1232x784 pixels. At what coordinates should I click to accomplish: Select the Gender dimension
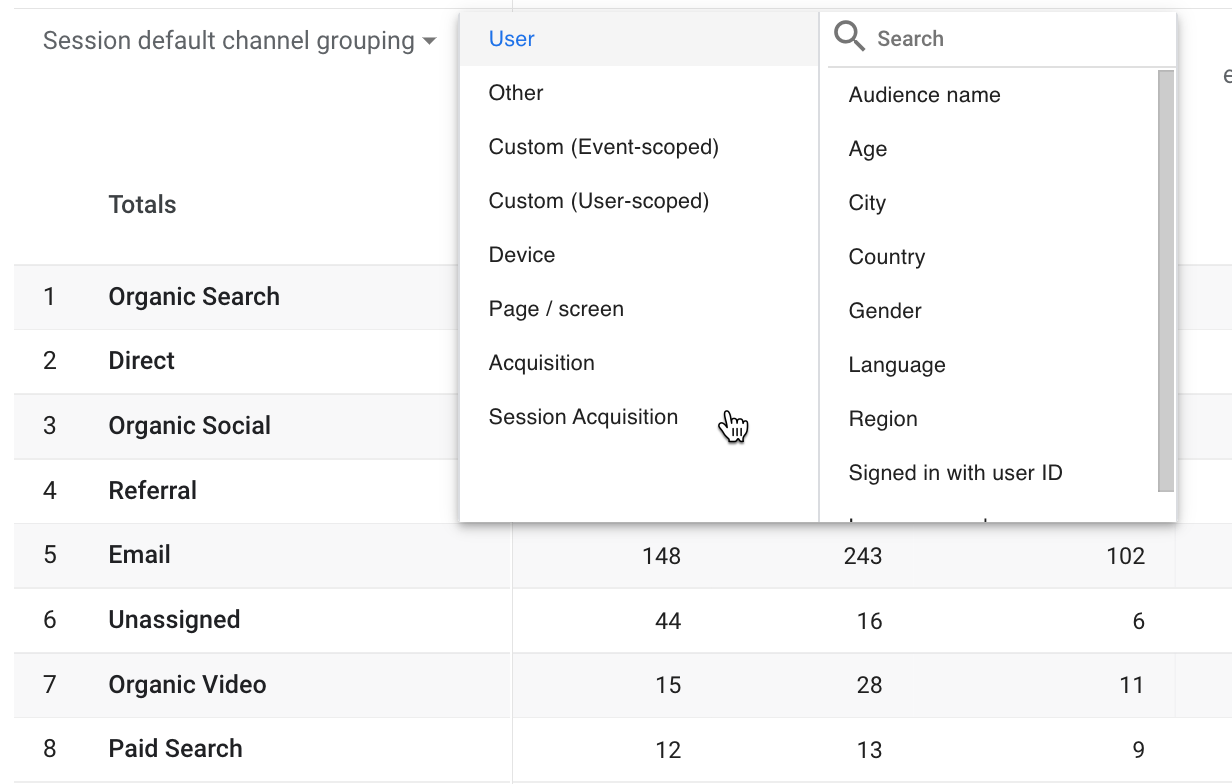pos(885,311)
